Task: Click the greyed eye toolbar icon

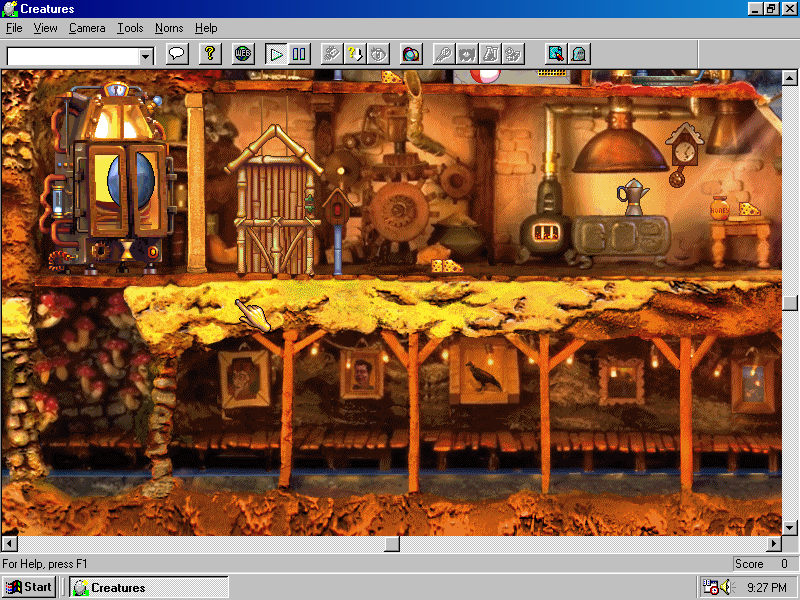Action: 378,54
